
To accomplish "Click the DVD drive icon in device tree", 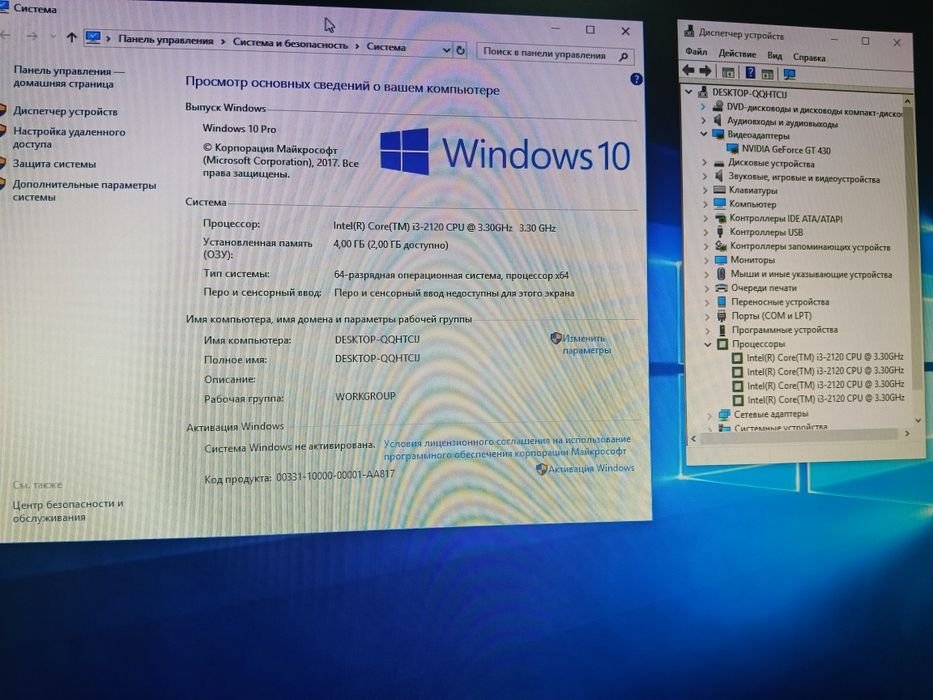I will click(x=718, y=106).
